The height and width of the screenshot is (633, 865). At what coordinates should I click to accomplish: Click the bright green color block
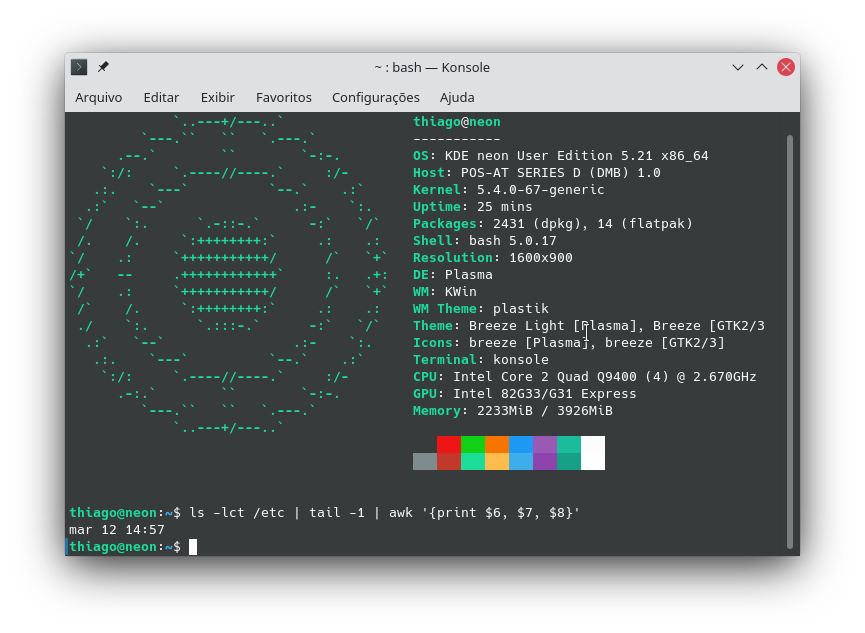[473, 444]
